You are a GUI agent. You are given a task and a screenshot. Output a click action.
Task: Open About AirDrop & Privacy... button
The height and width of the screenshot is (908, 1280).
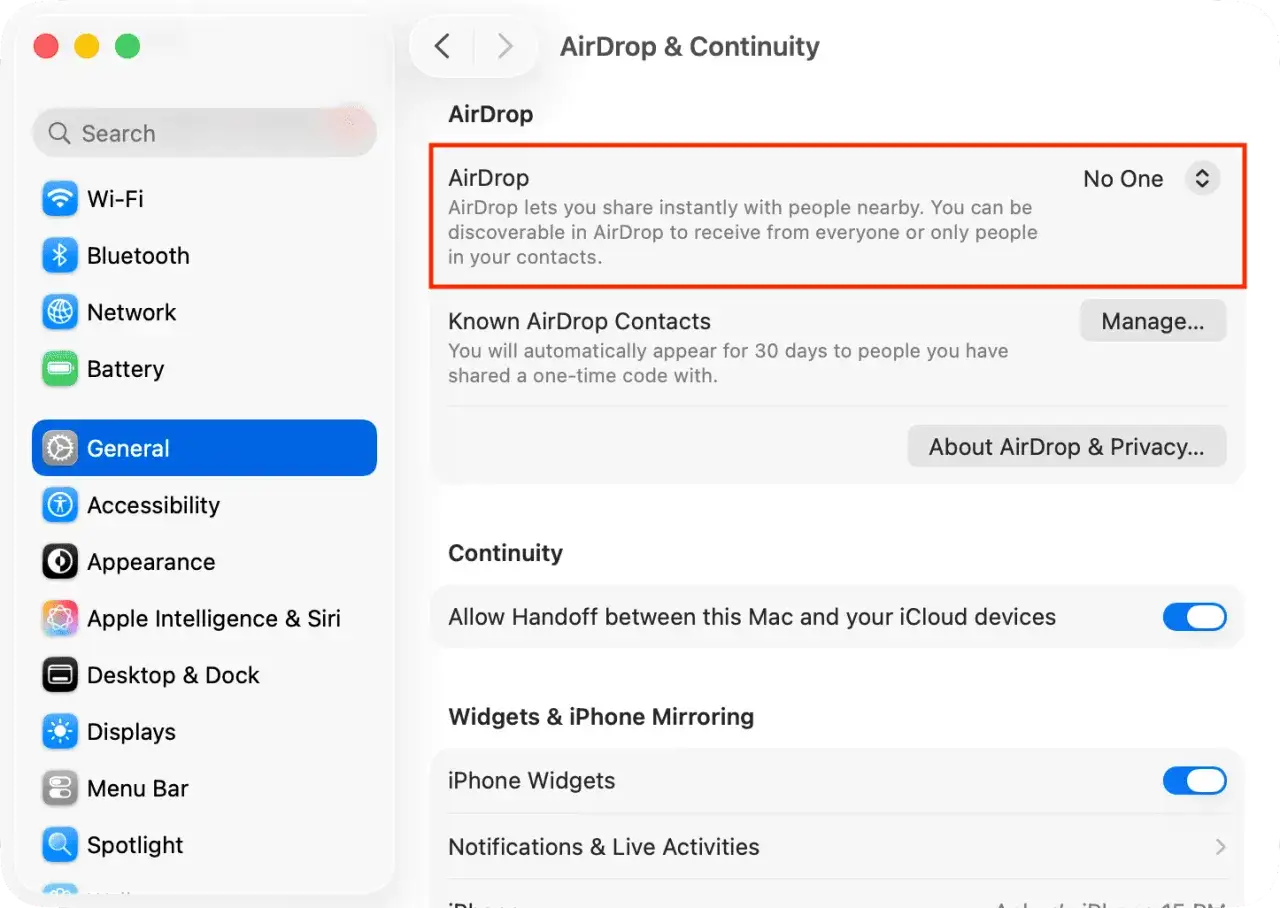click(x=1067, y=447)
